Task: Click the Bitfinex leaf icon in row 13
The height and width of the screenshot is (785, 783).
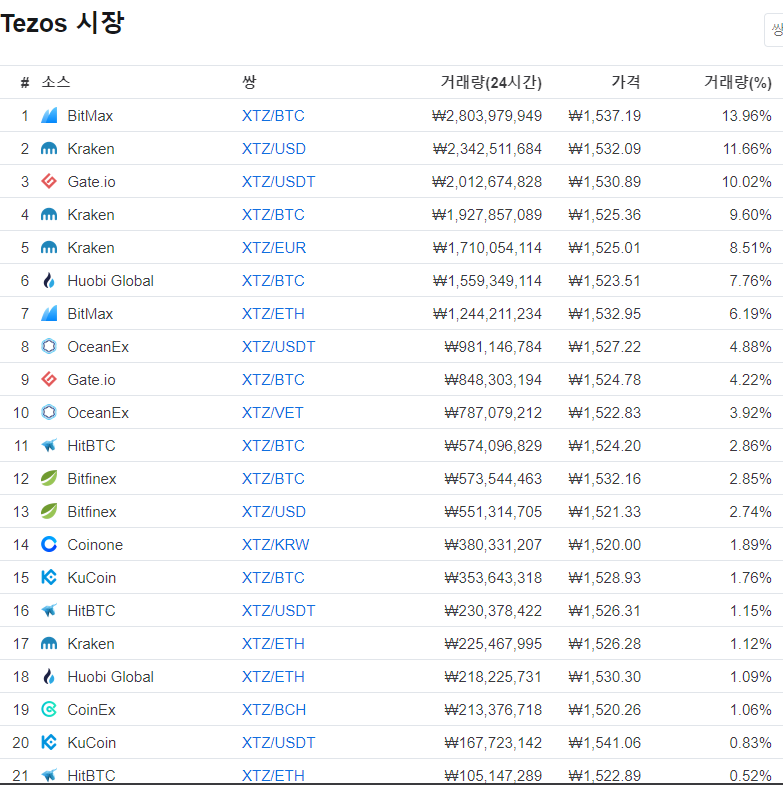Action: click(49, 512)
